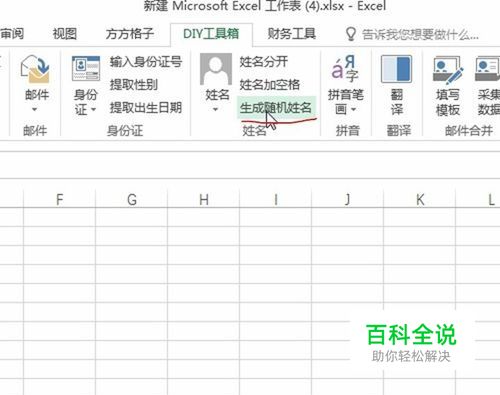This screenshot has width=500, height=395.
Task: Open the 拼音笔画 pinyin icon
Action: pyautogui.click(x=346, y=69)
